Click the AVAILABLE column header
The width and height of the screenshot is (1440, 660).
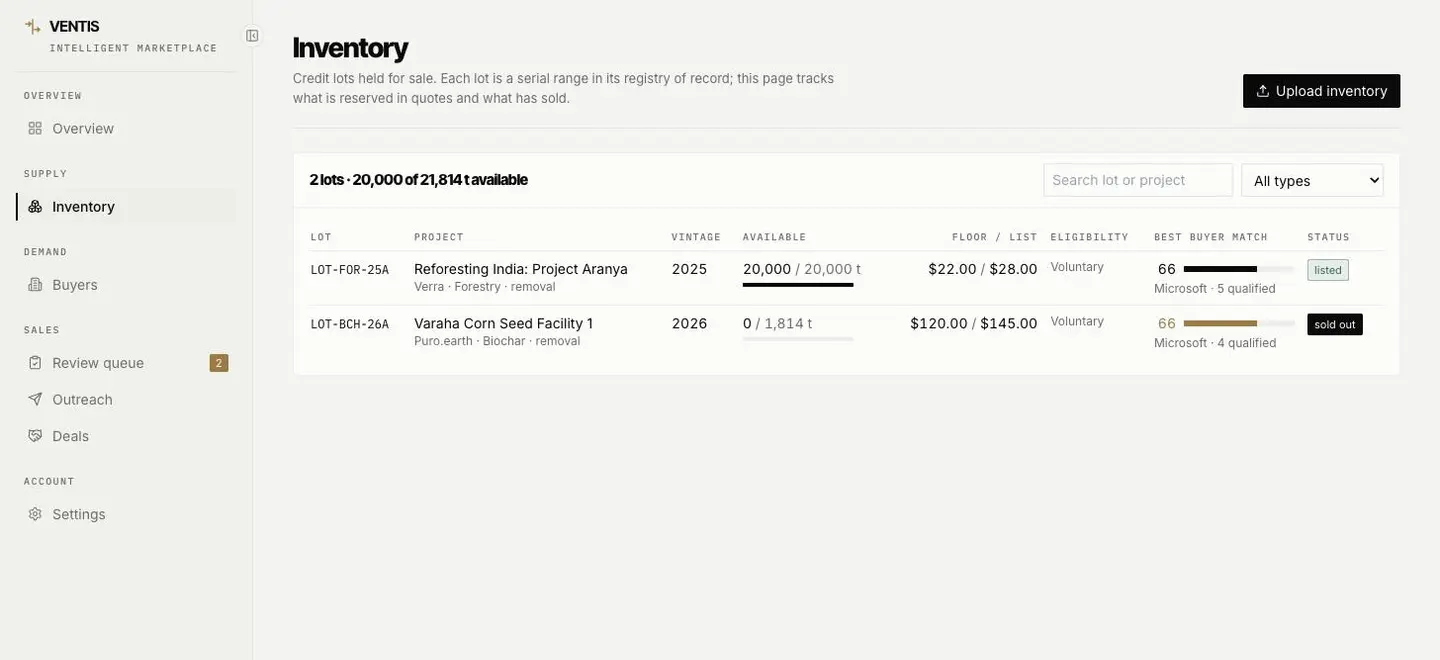click(x=775, y=237)
